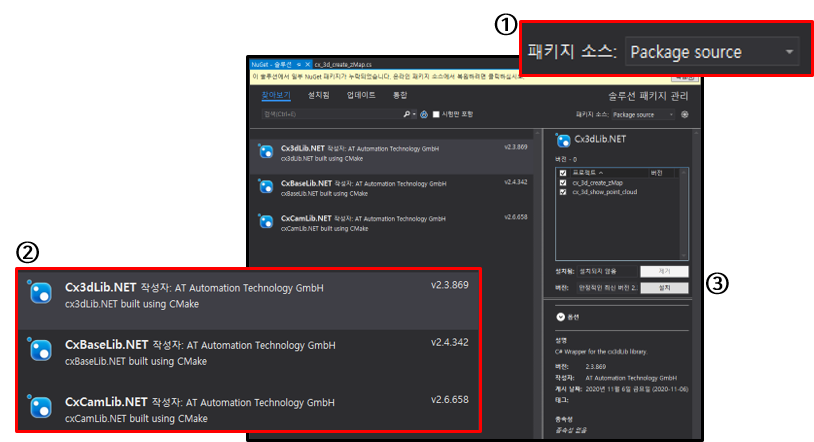Image resolution: width=814 pixels, height=442 pixels.
Task: Click the refresh icon next to search box
Action: coord(424,114)
